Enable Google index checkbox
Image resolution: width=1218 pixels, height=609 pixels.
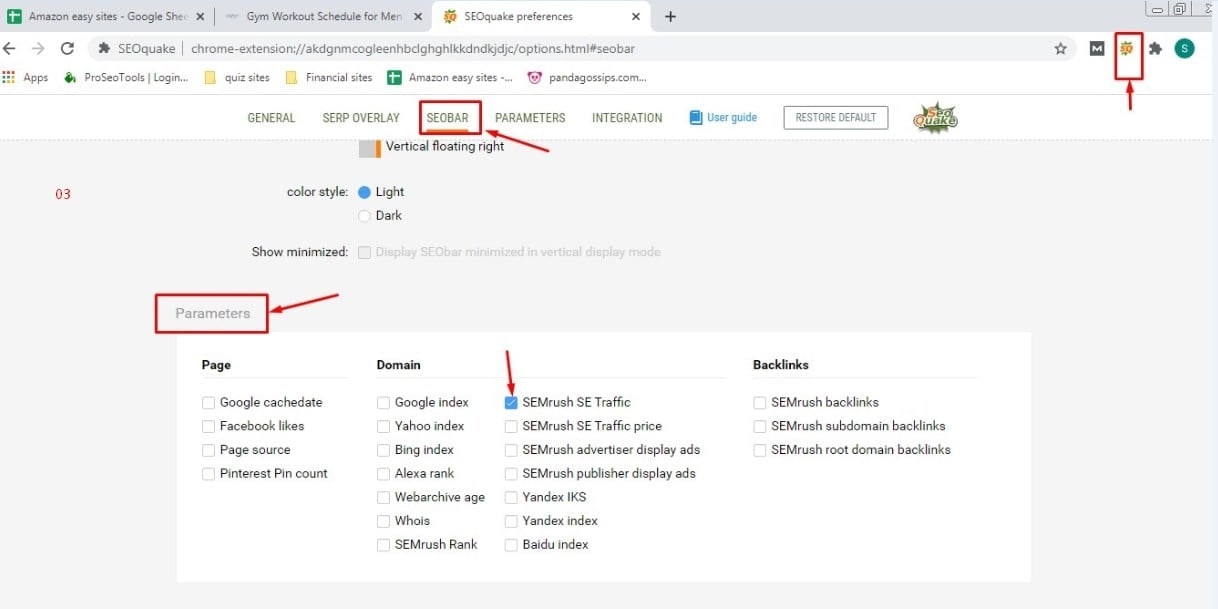383,402
